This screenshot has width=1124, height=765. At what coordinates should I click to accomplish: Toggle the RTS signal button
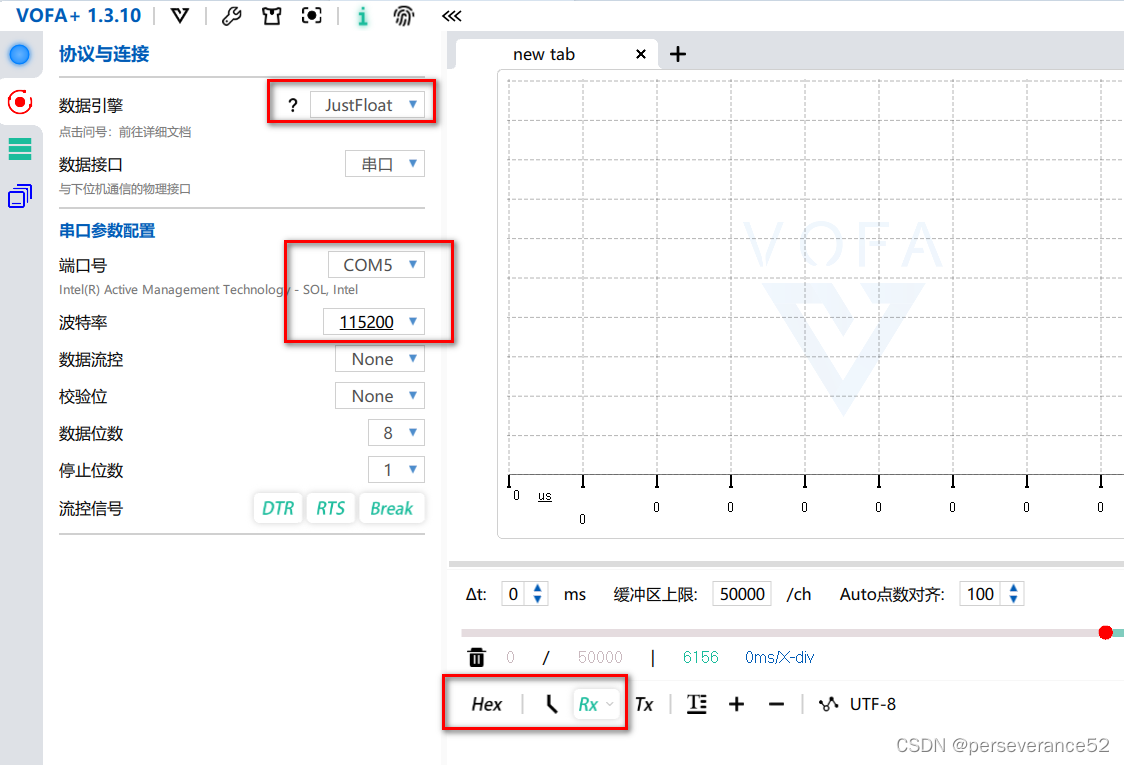coord(331,508)
